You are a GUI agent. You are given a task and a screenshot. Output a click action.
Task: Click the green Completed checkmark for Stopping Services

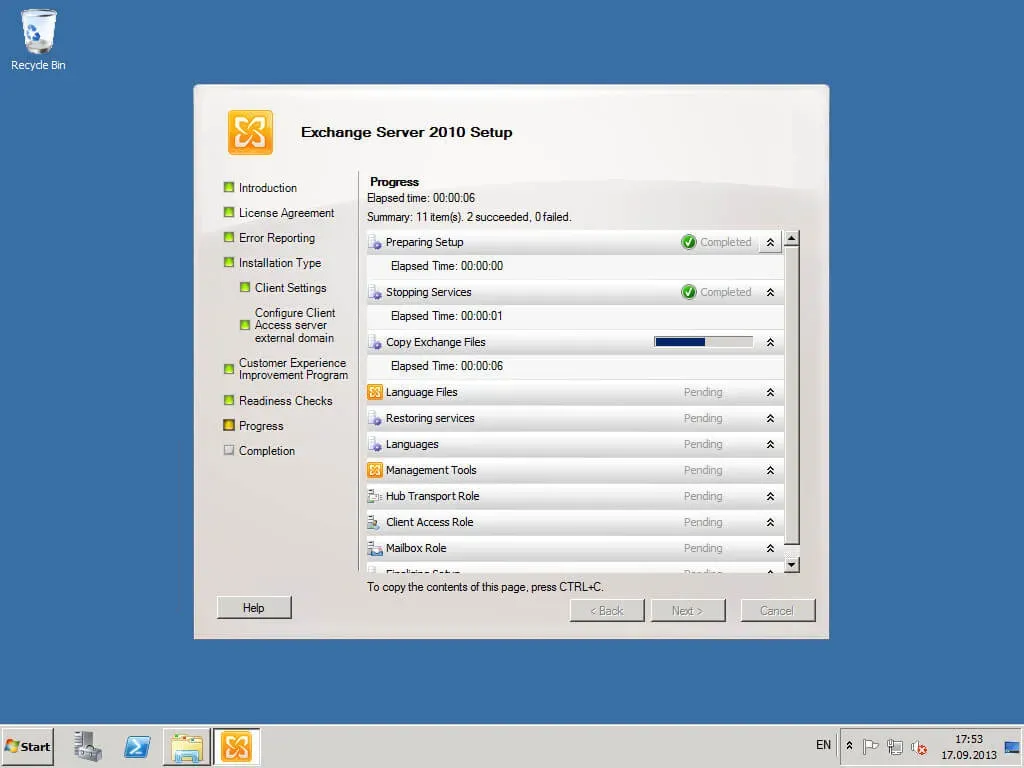coord(688,292)
